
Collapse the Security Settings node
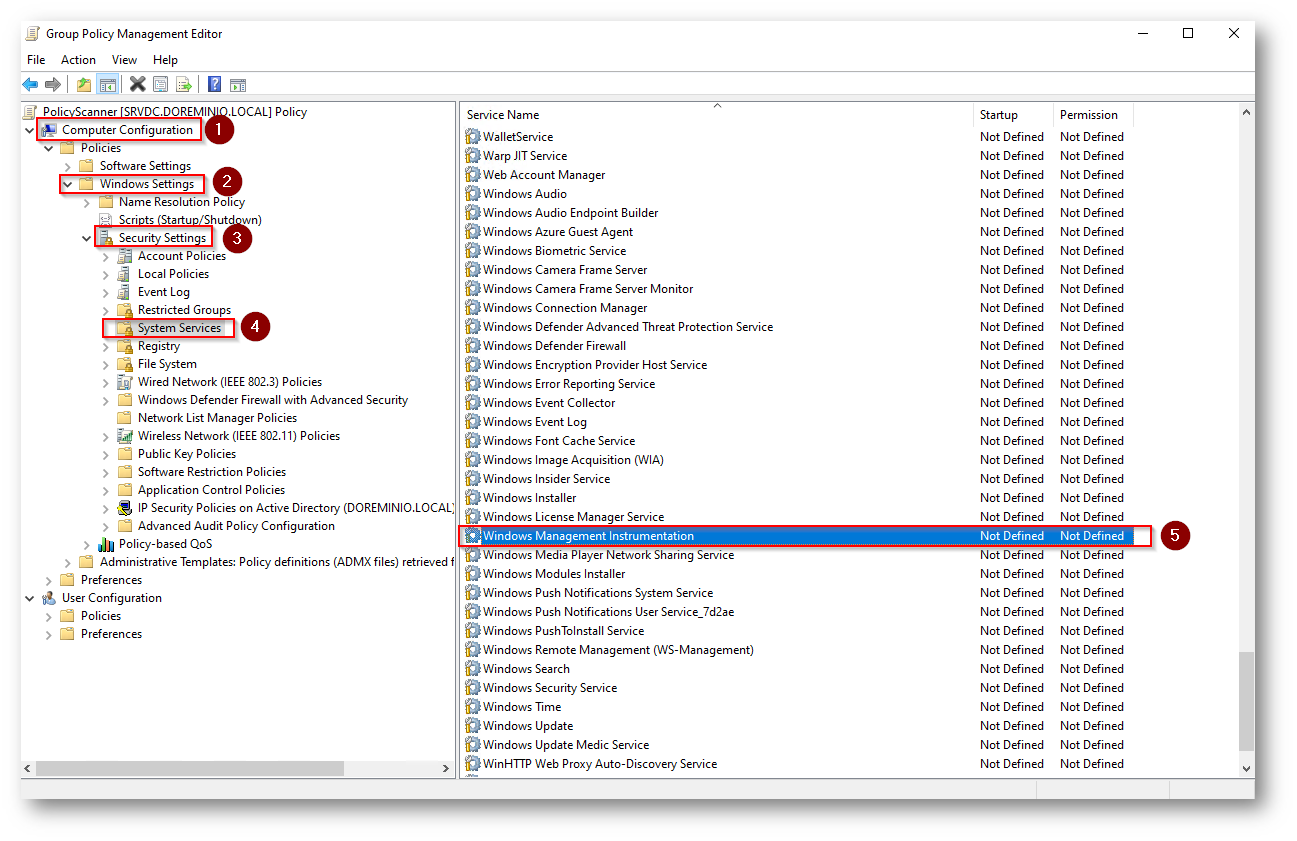(x=86, y=238)
